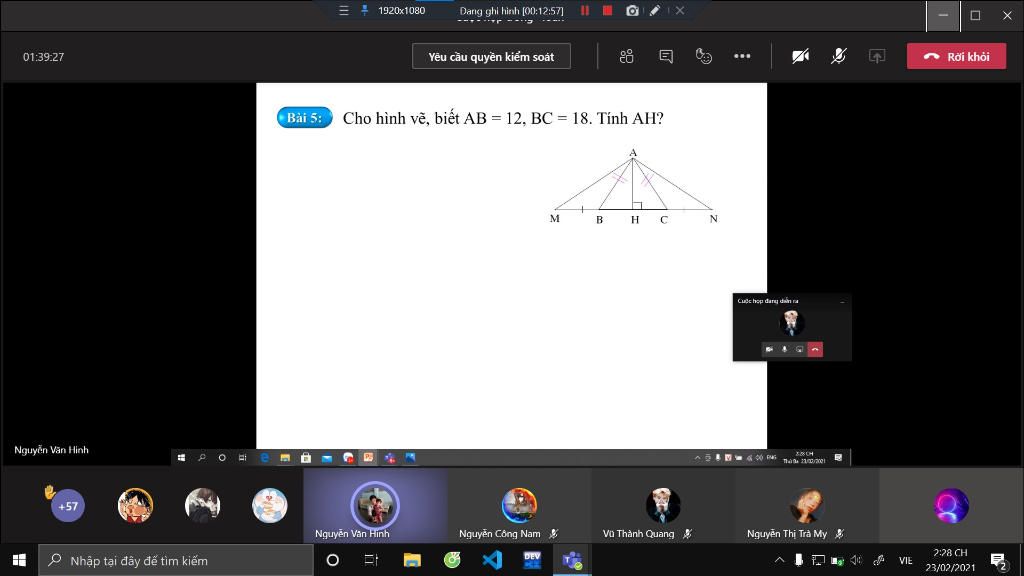Toggle camera in shared mini call window
This screenshot has height=576, width=1024.
pyautogui.click(x=769, y=349)
